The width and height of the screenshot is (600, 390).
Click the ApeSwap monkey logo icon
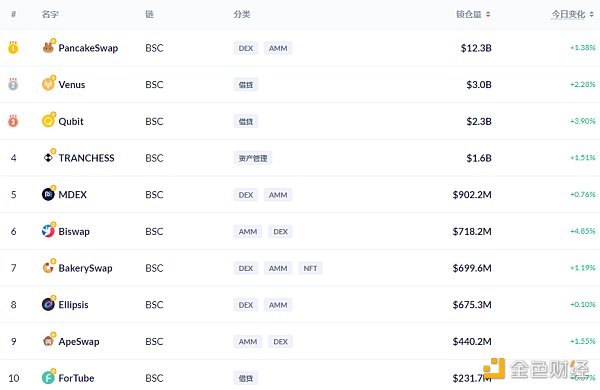pyautogui.click(x=48, y=341)
